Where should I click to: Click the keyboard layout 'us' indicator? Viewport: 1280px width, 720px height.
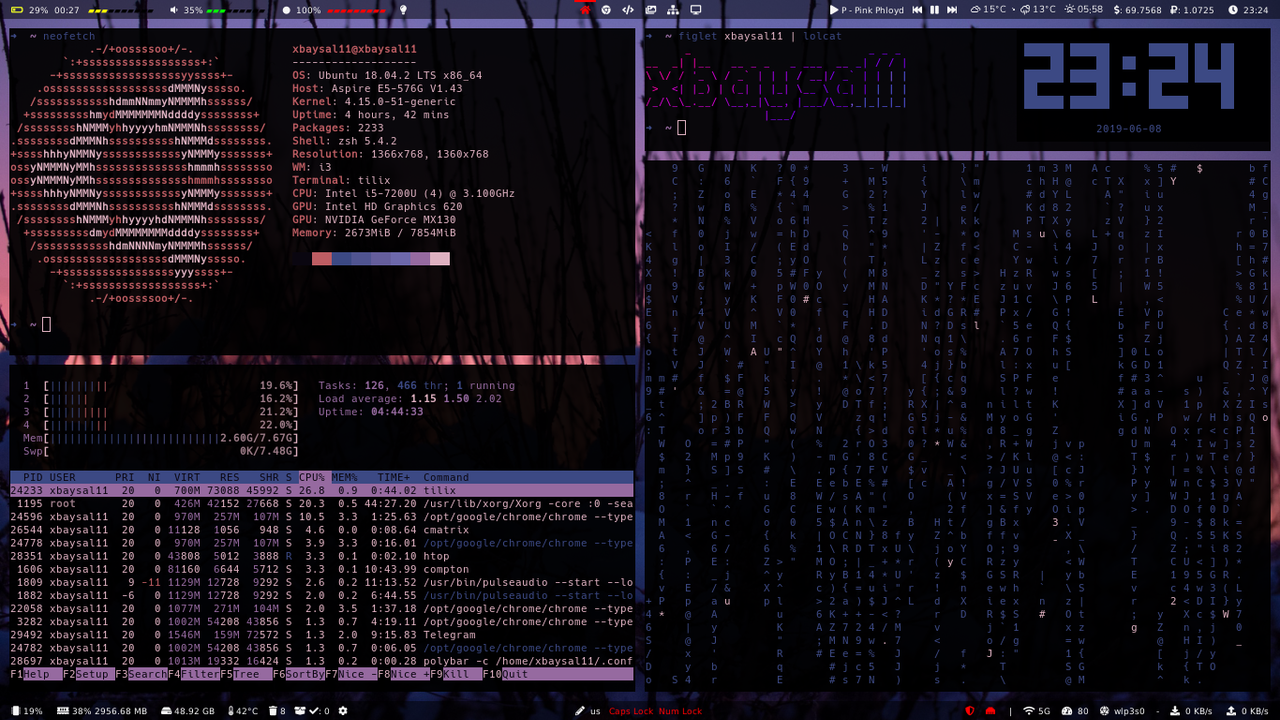[595, 712]
